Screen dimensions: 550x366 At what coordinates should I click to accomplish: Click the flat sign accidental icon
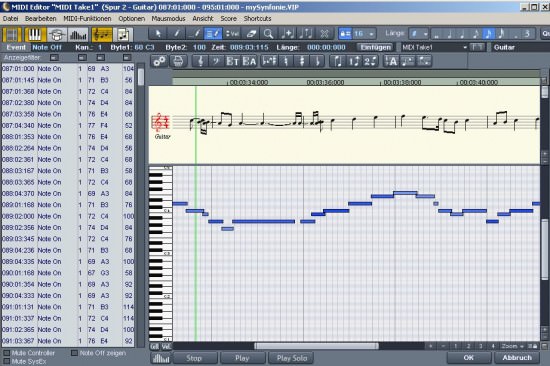tap(317, 61)
